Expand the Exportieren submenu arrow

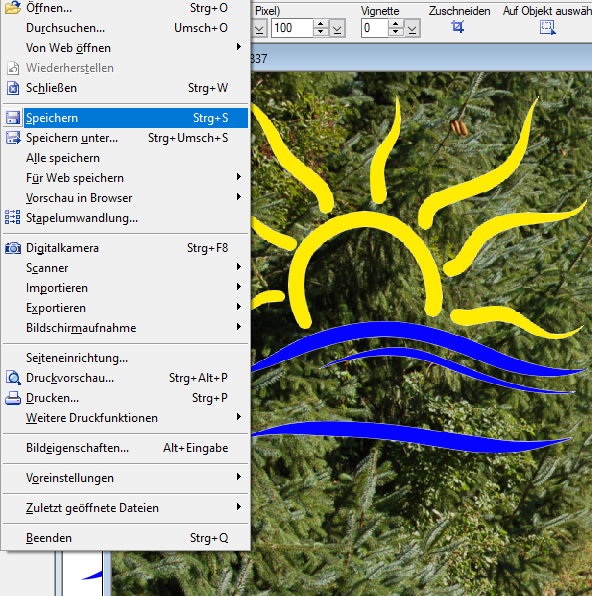239,307
